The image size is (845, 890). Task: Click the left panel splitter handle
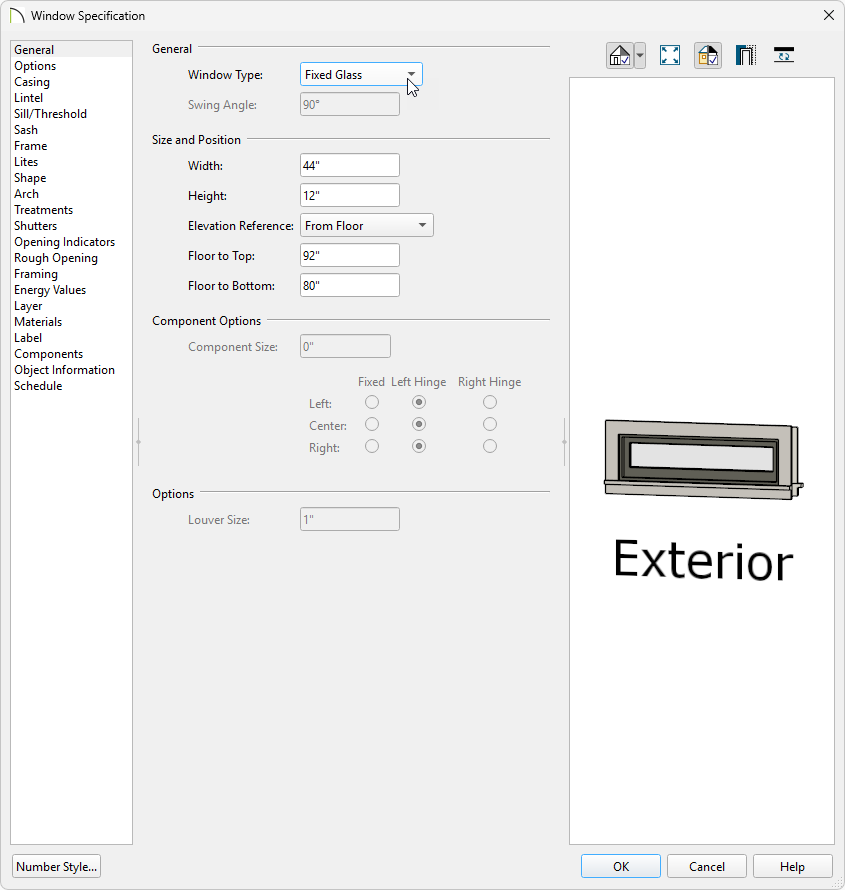coord(138,442)
